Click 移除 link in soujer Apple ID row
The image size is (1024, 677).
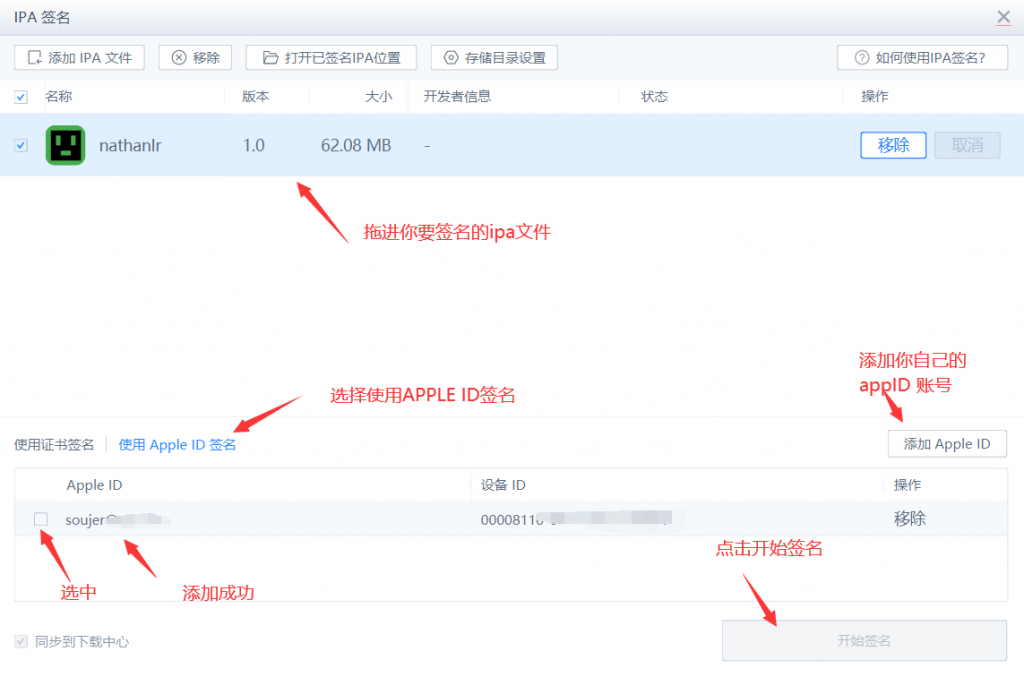click(910, 518)
